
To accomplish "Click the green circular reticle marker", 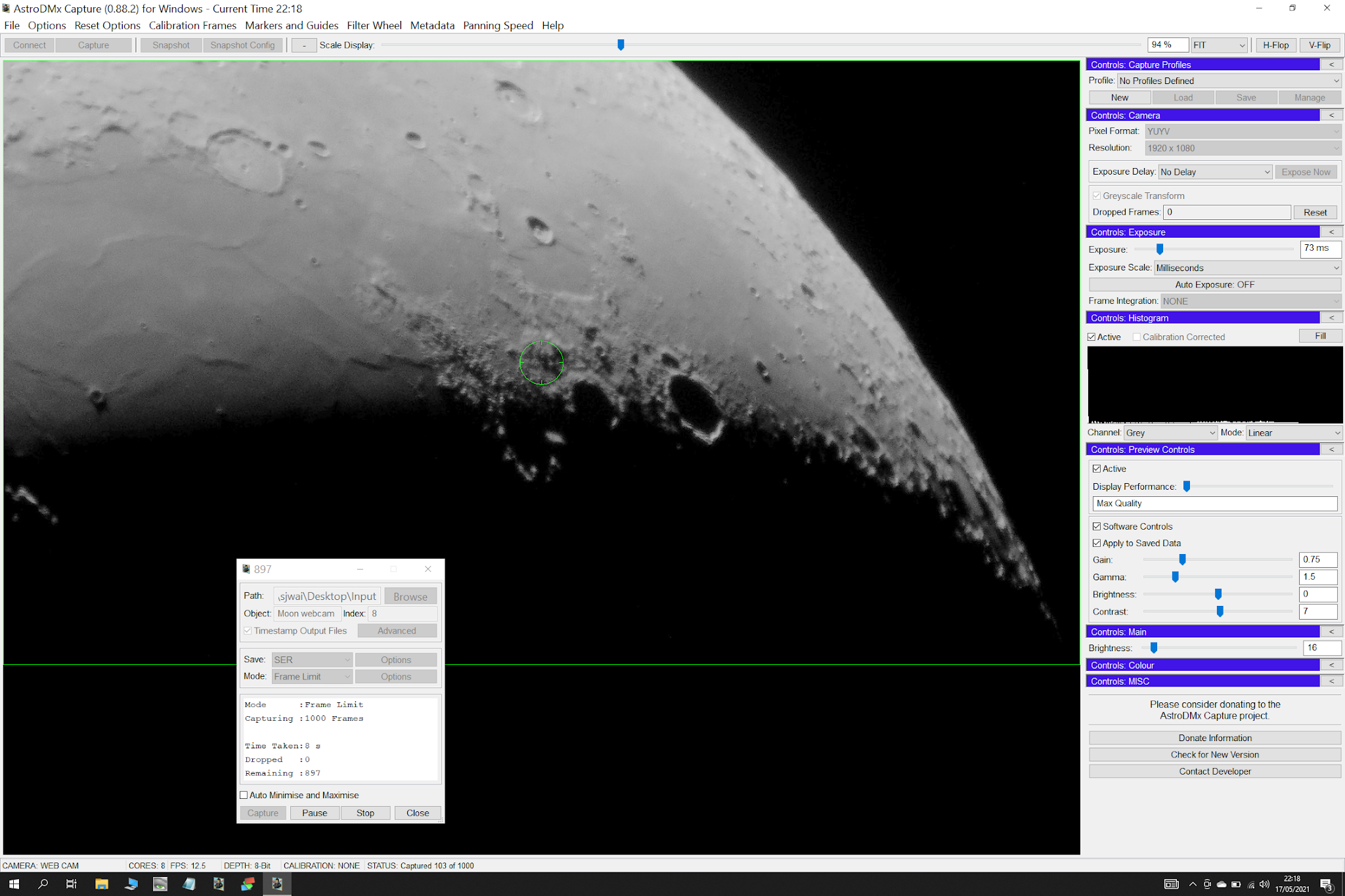I will click(x=541, y=362).
